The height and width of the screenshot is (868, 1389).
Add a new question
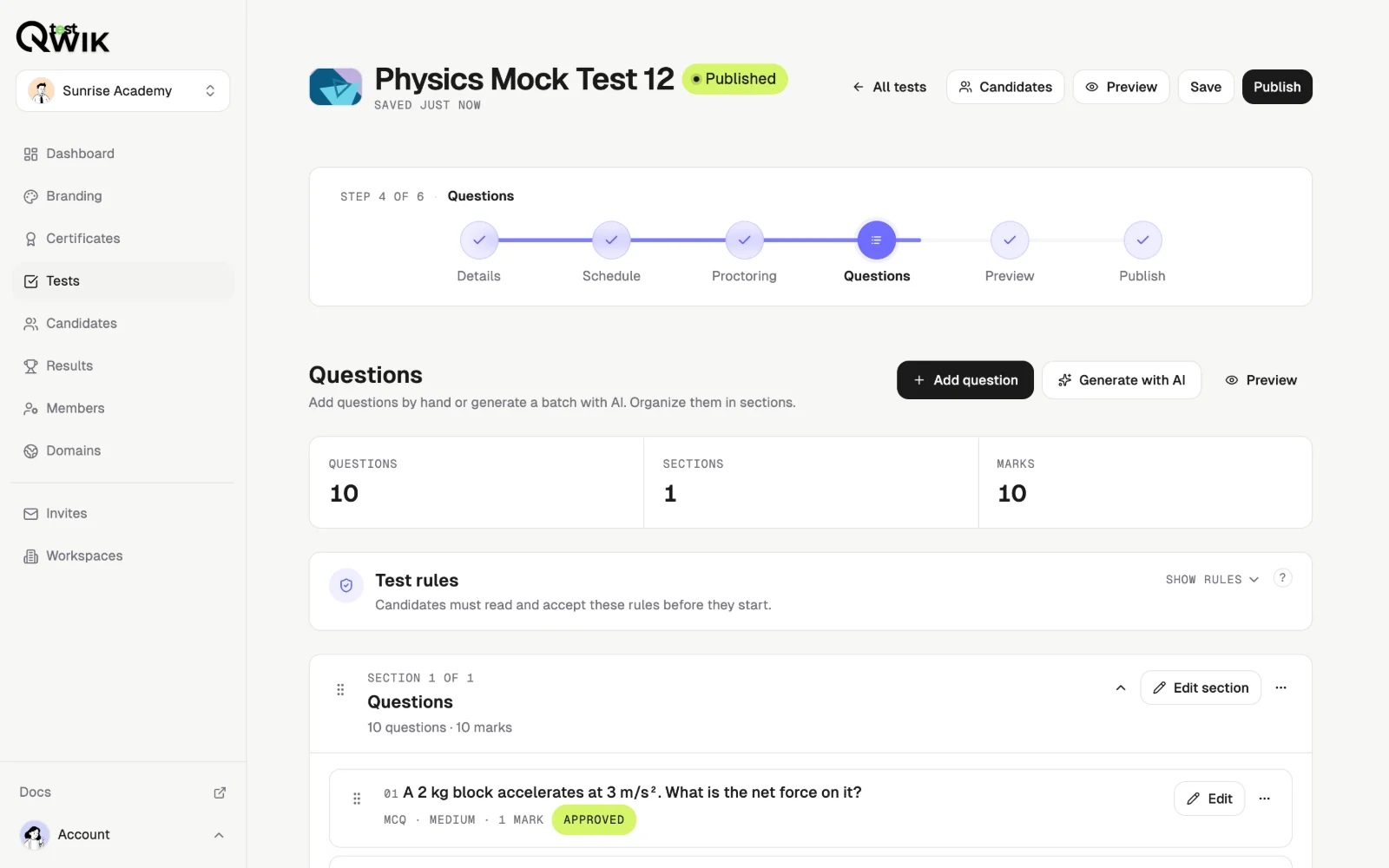965,380
